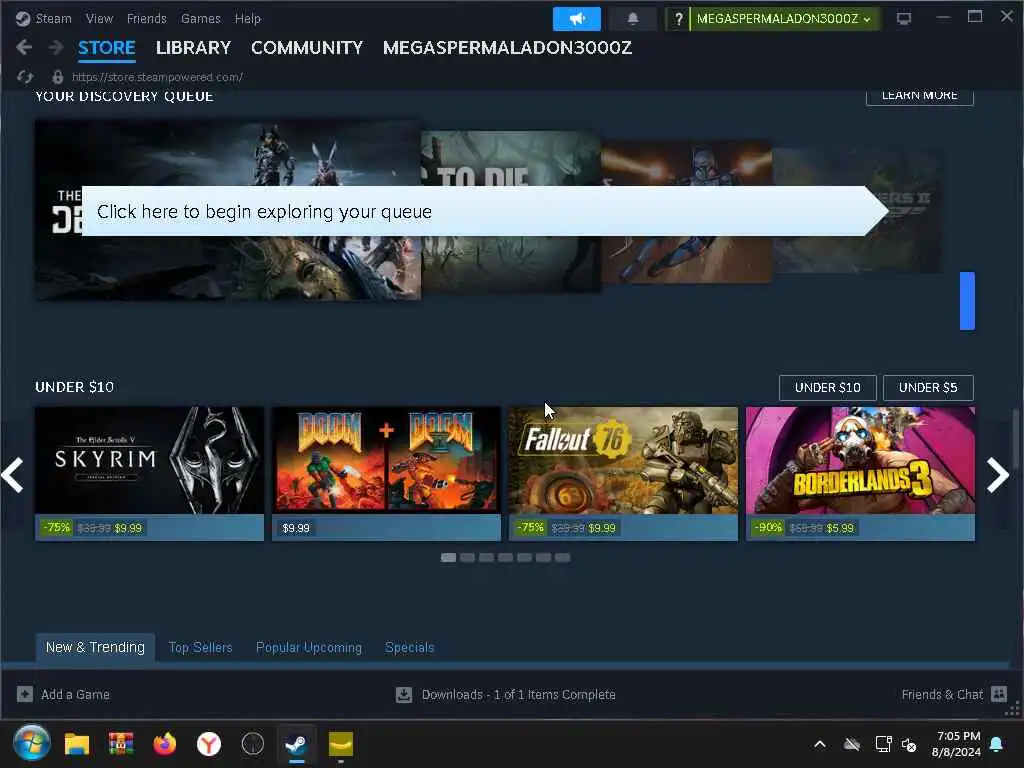Select the Top Sellers tab
Image resolution: width=1024 pixels, height=768 pixels.
200,647
